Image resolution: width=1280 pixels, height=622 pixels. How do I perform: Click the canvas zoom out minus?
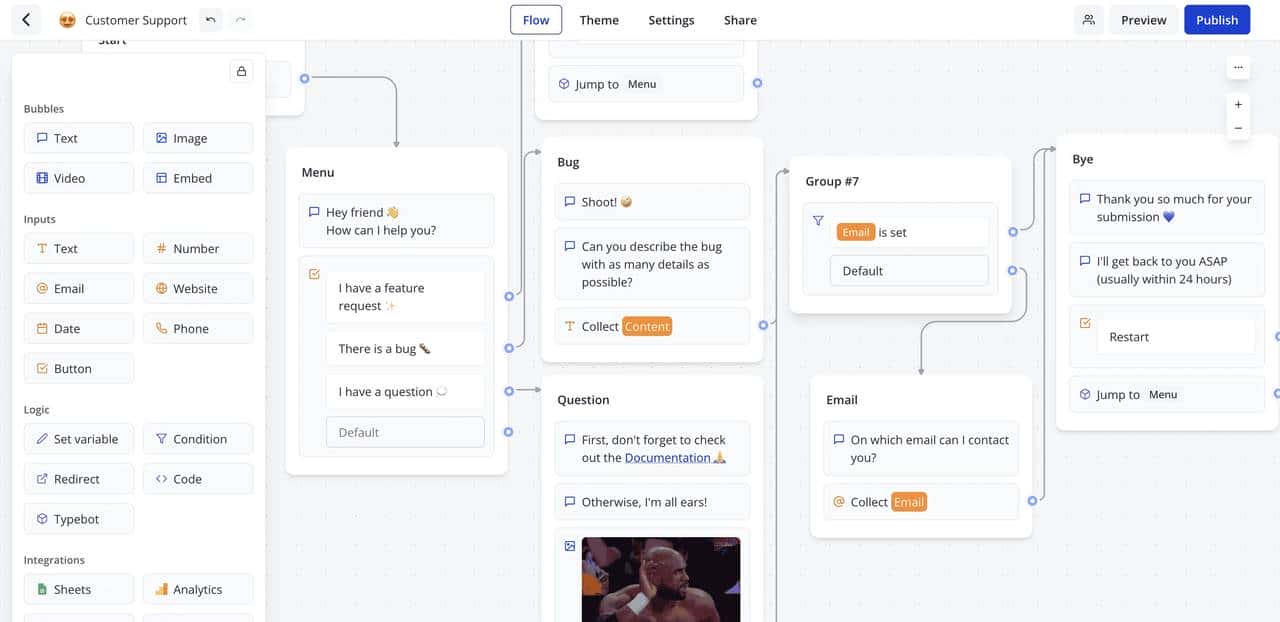(x=1238, y=128)
